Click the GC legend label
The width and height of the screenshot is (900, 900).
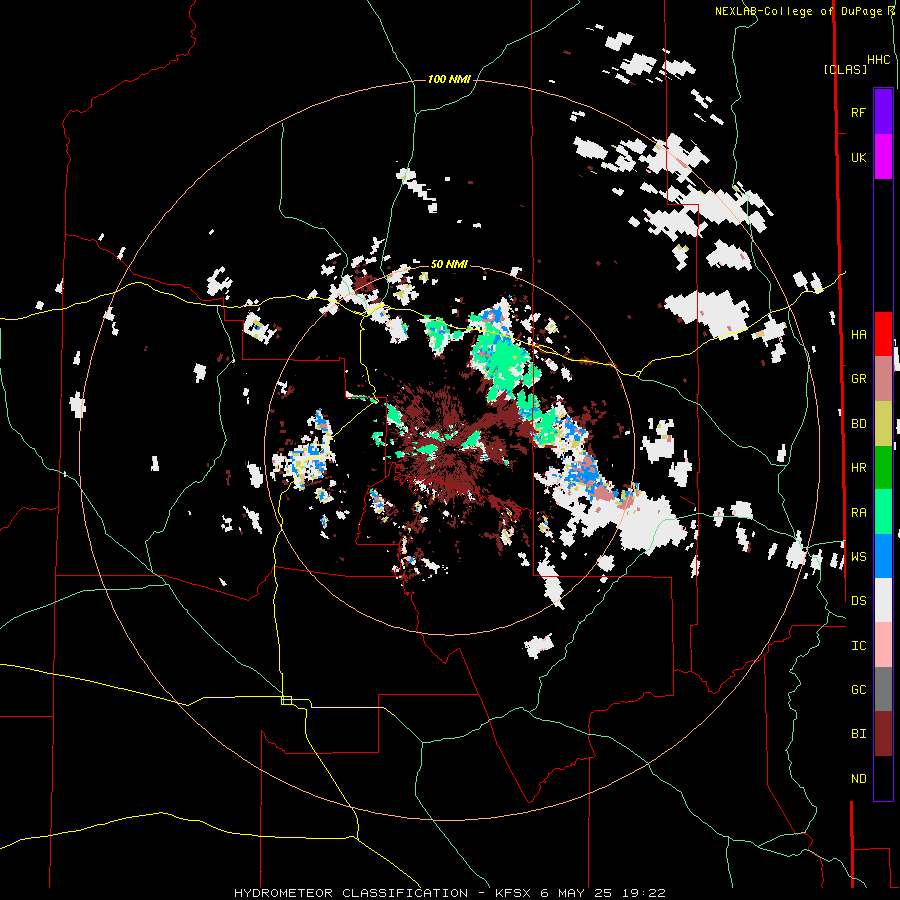(x=858, y=690)
